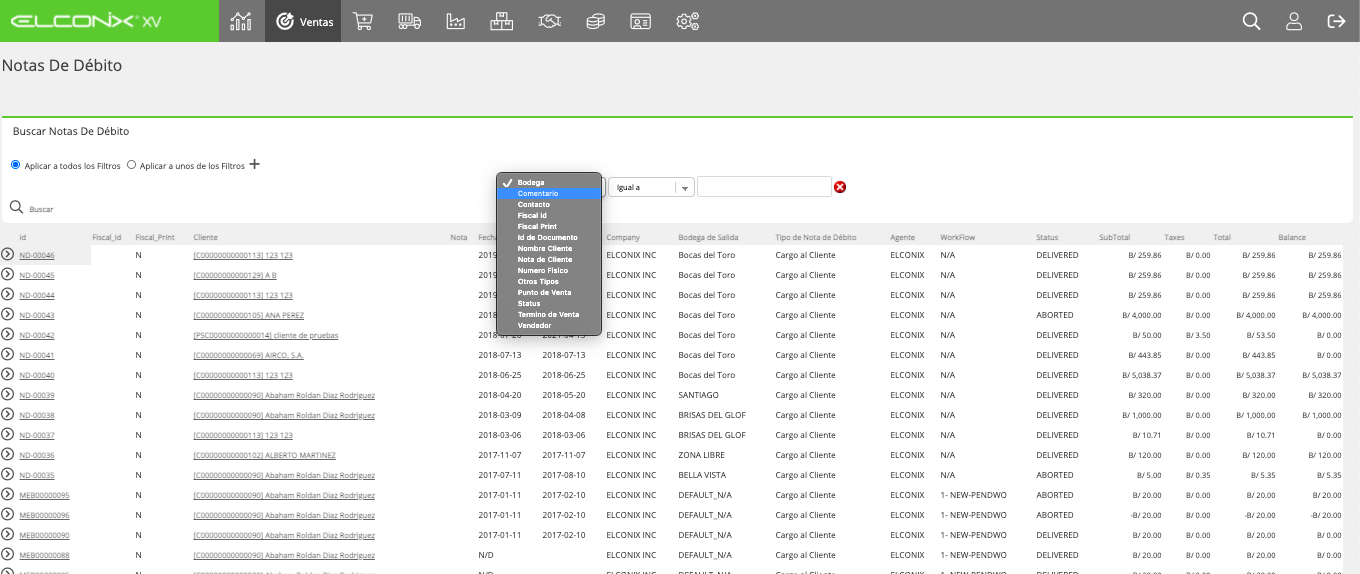Open the shopping cart purchases module
The height and width of the screenshot is (574, 1360).
364,21
